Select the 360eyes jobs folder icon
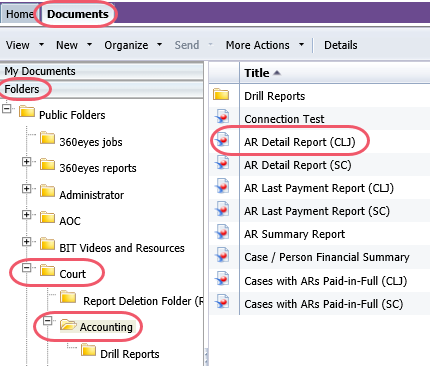This screenshot has width=430, height=366. (47, 138)
